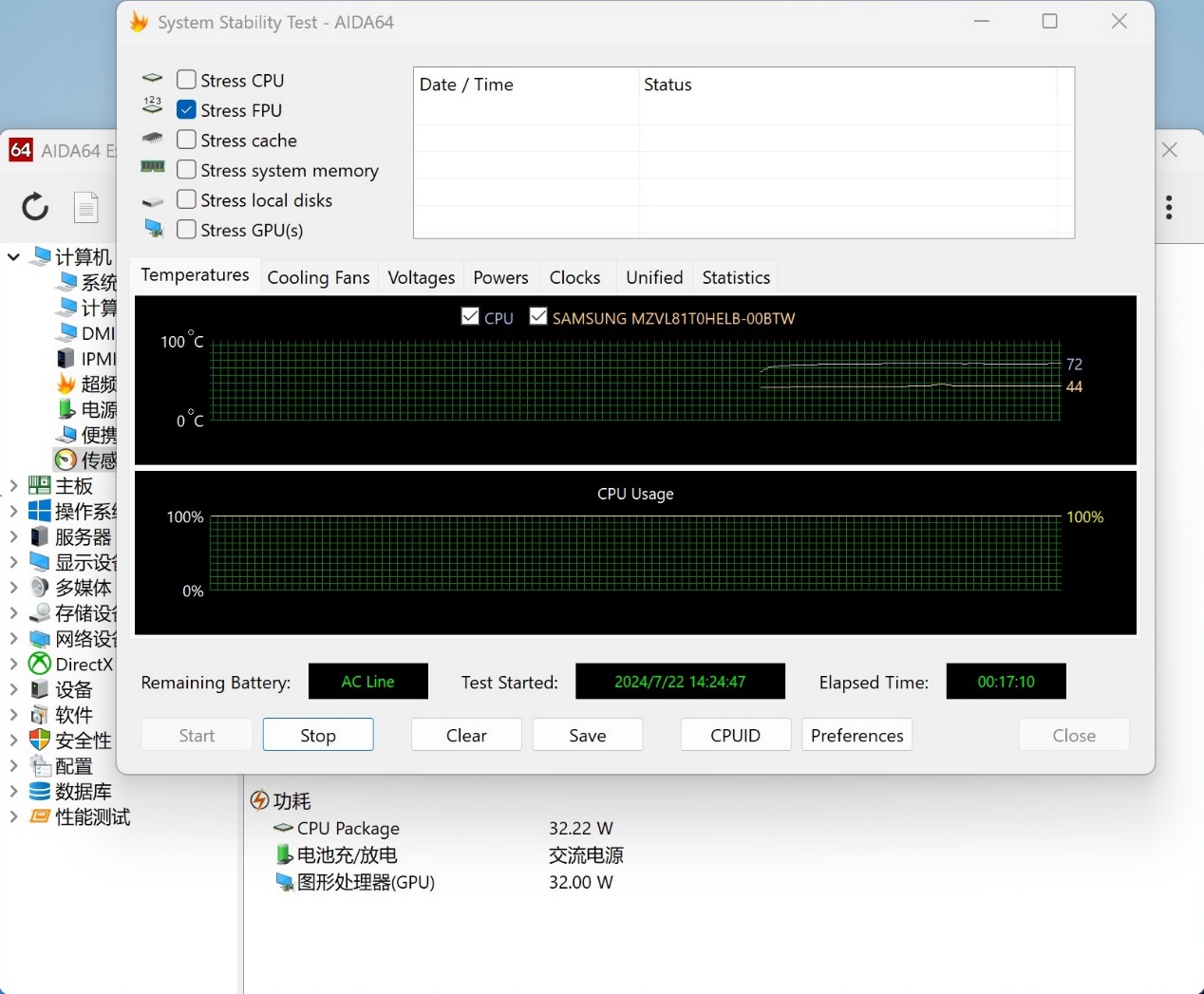
Task: Click the Stress CPU chip icon
Action: [152, 80]
